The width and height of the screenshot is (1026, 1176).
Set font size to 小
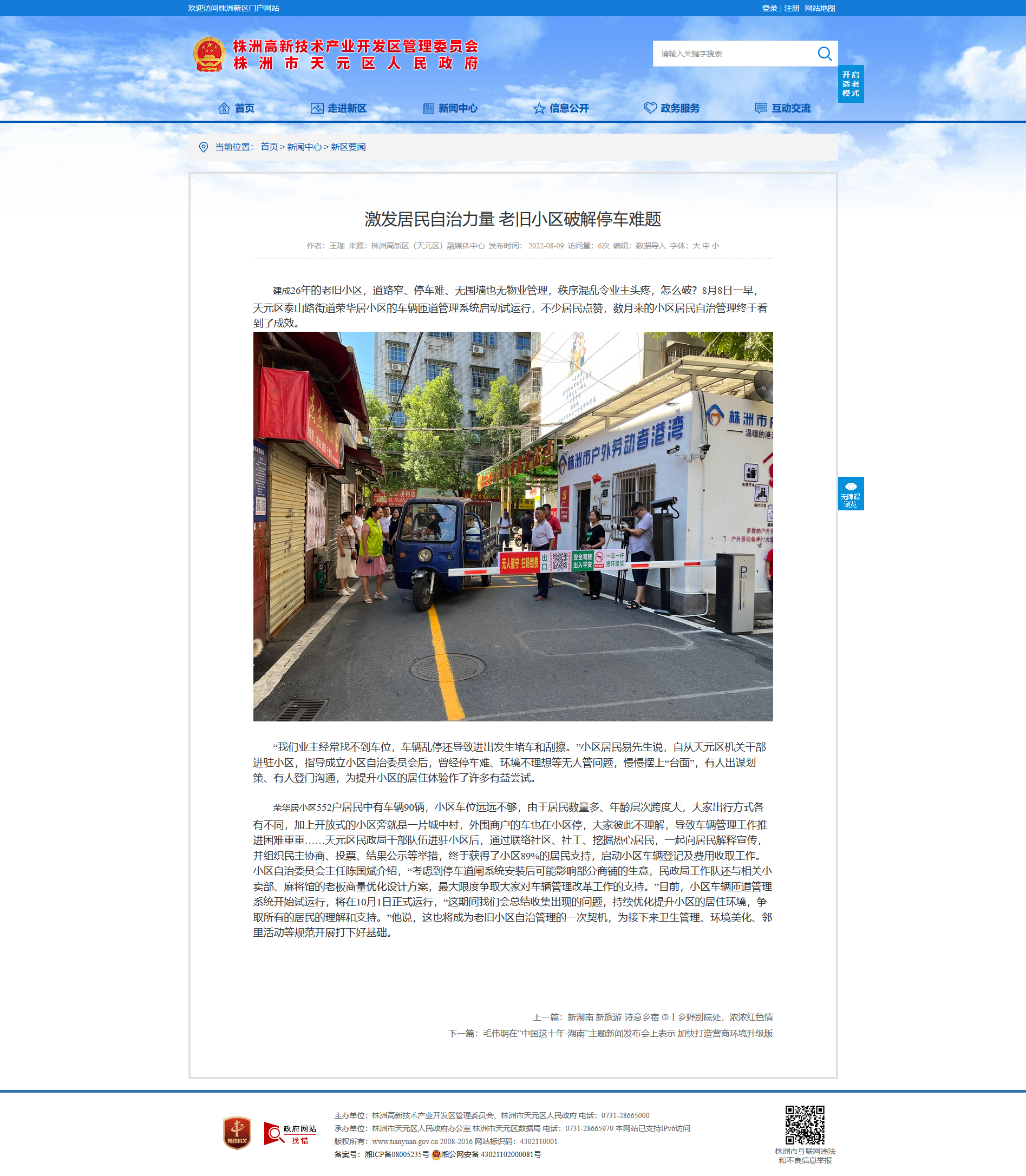tap(715, 246)
